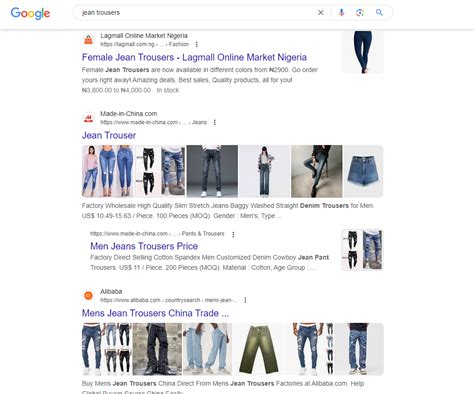The height and width of the screenshot is (394, 474).
Task: Click the Alibaba site name text
Action: [x=111, y=292]
